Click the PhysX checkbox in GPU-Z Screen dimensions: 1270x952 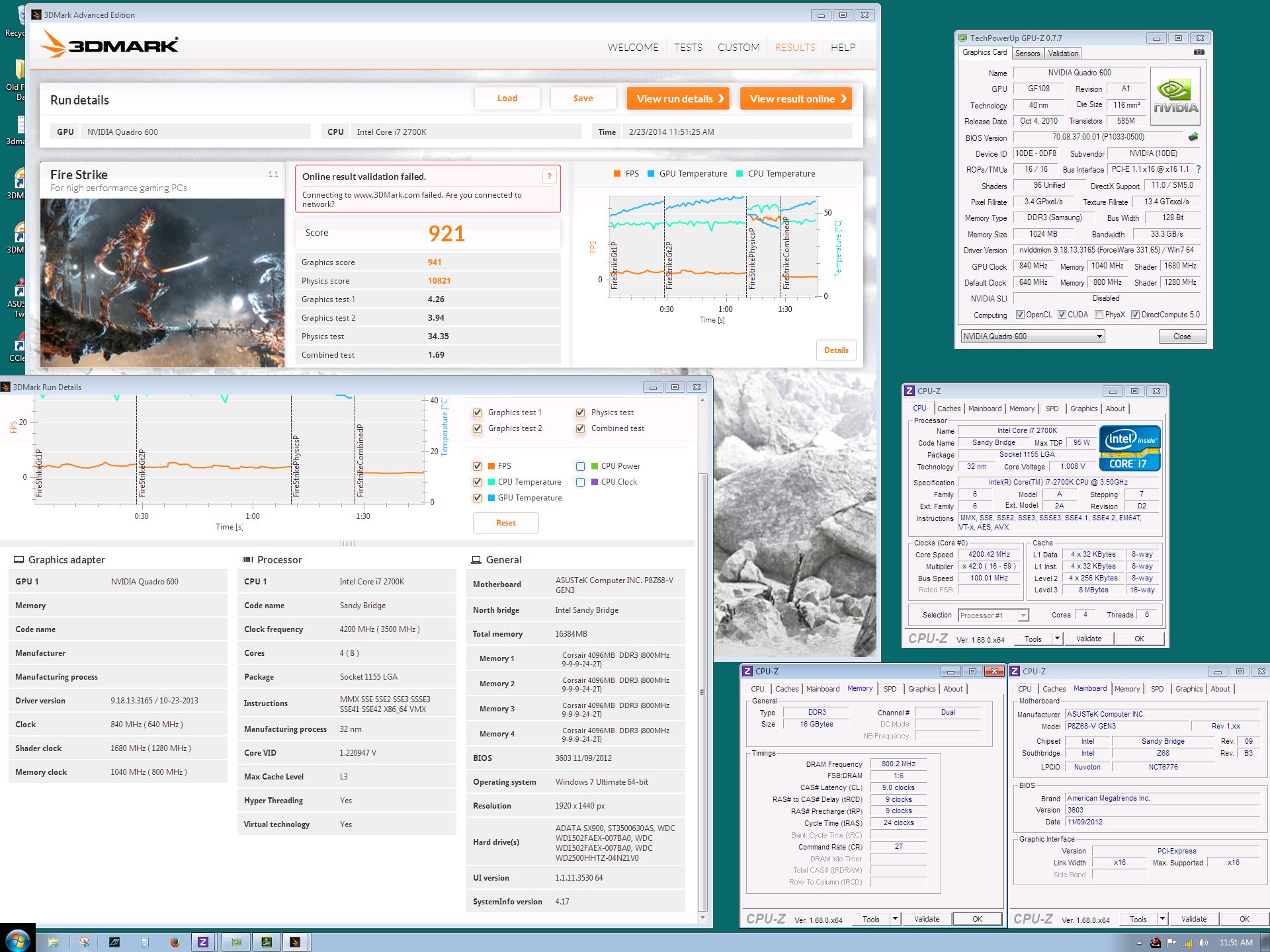coord(1099,315)
